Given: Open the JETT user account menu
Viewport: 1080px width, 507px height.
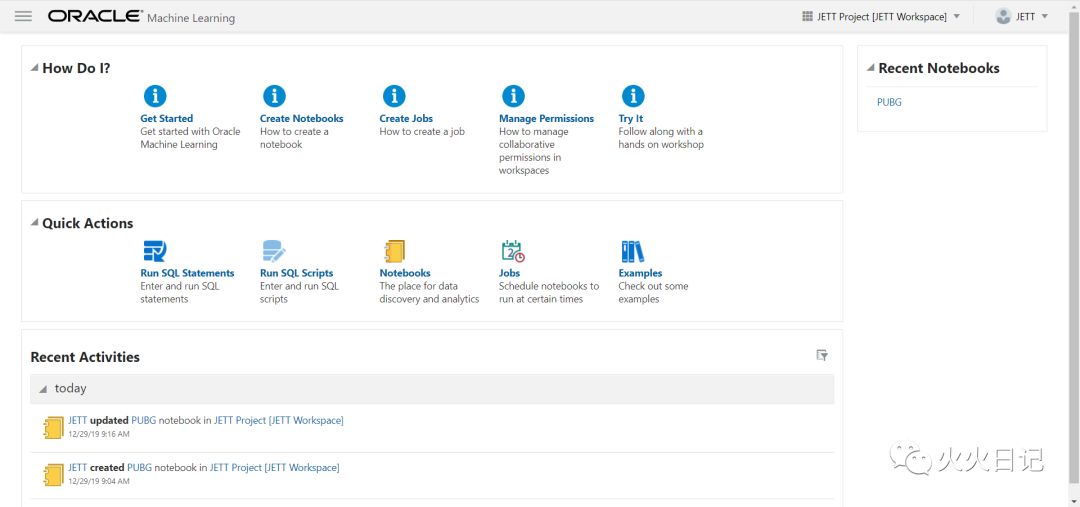Looking at the screenshot, I should 1022,16.
